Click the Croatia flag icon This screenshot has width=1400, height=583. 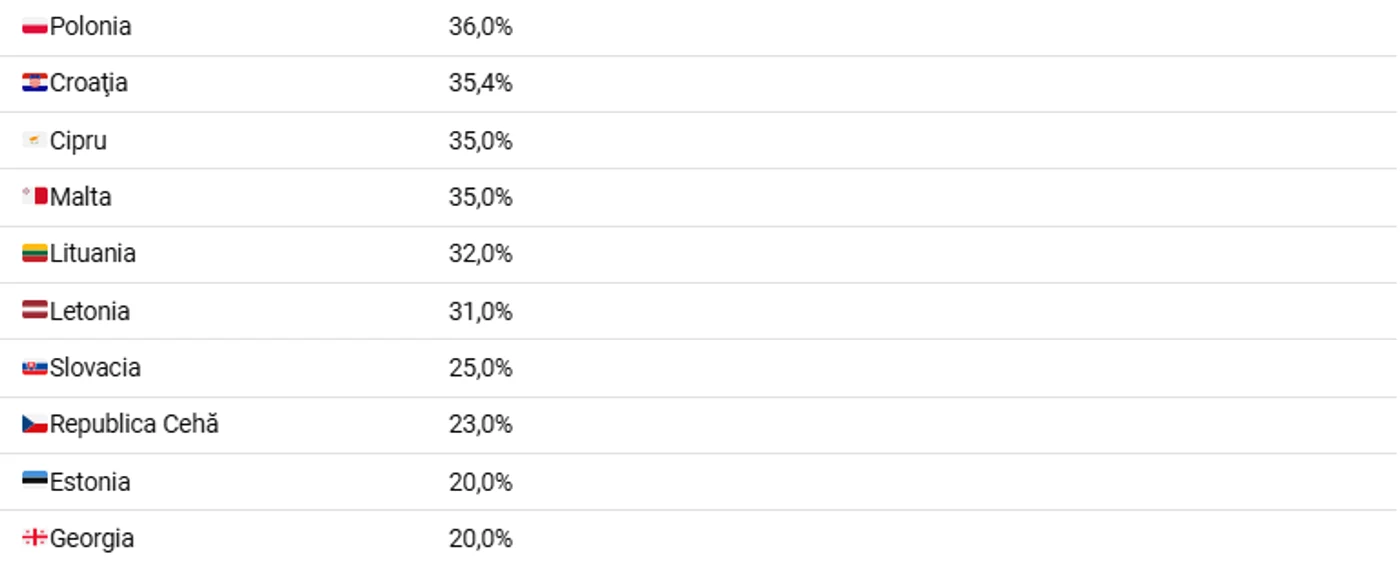35,83
